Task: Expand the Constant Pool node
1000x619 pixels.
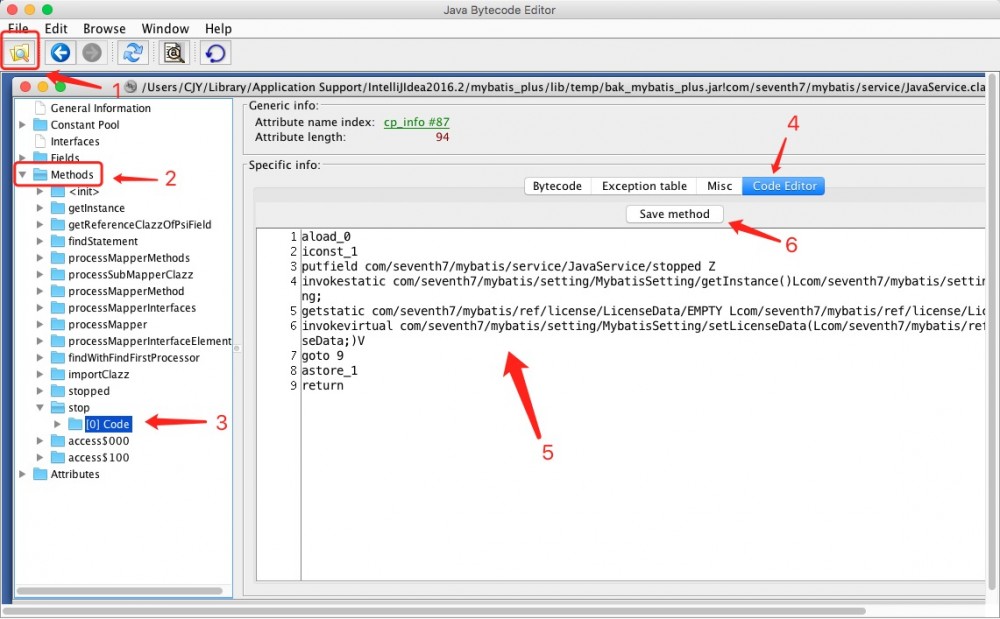Action: click(22, 124)
